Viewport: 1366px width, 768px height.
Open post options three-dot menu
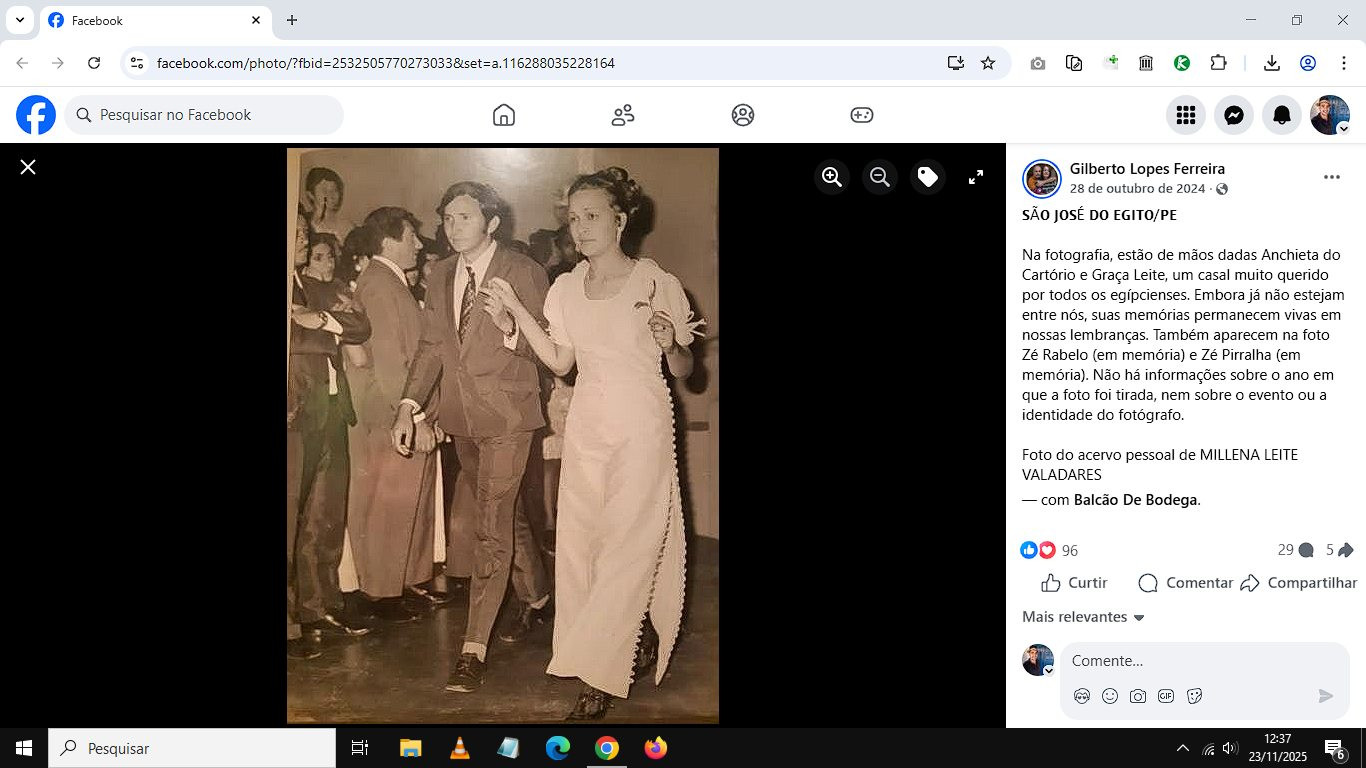point(1331,177)
